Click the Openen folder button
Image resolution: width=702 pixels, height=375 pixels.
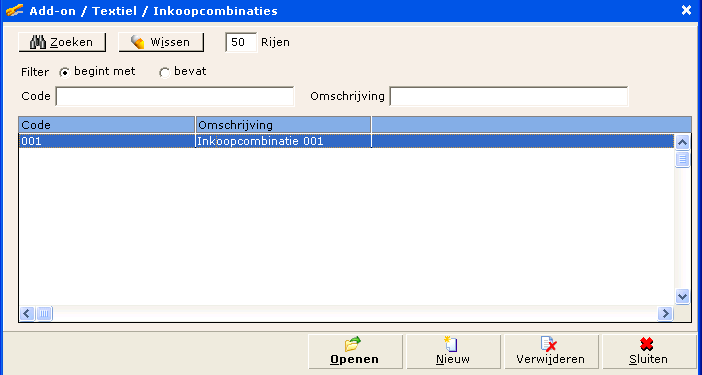tap(355, 352)
